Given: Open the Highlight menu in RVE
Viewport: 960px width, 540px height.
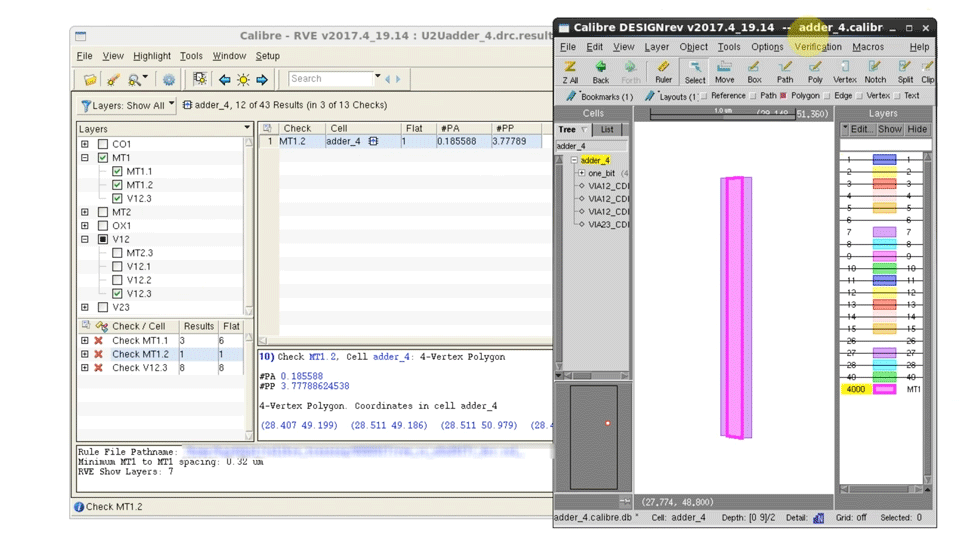Looking at the screenshot, I should tap(152, 56).
